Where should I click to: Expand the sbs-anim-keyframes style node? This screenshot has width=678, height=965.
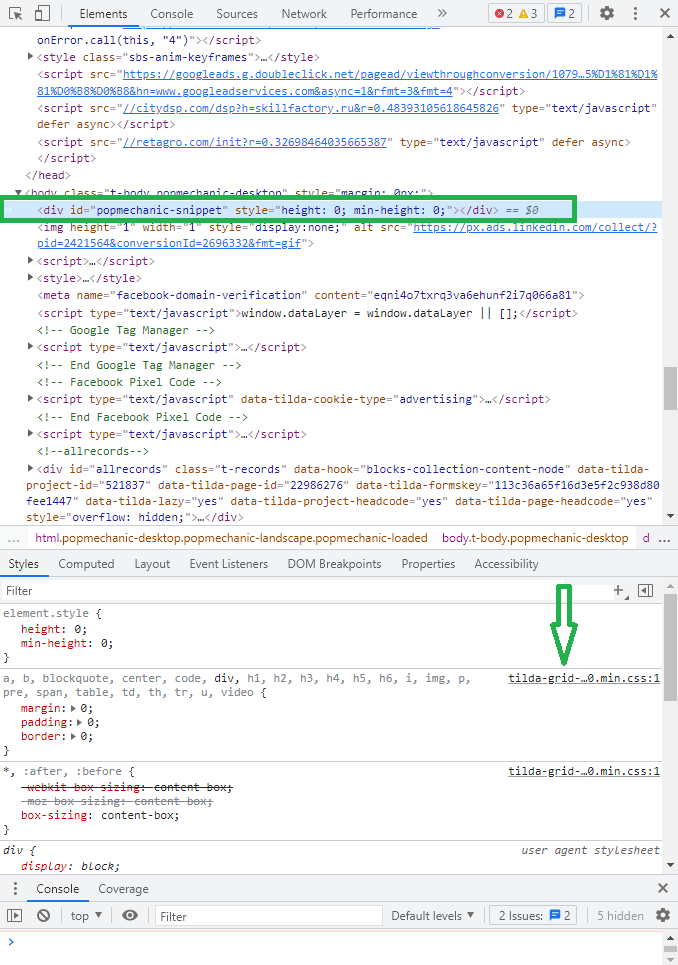tap(30, 57)
